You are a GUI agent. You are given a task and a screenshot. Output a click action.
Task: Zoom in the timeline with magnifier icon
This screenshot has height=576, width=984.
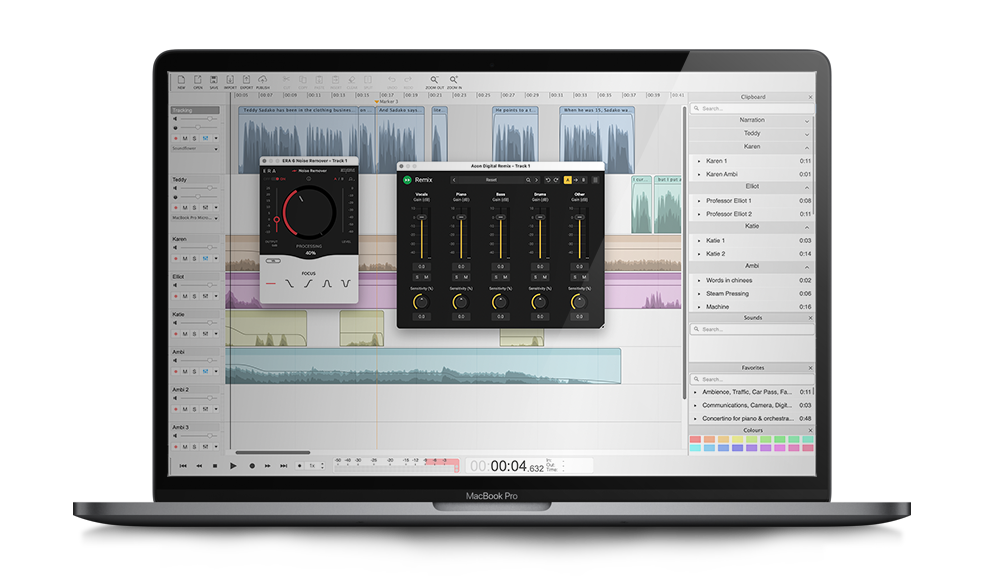tap(454, 80)
